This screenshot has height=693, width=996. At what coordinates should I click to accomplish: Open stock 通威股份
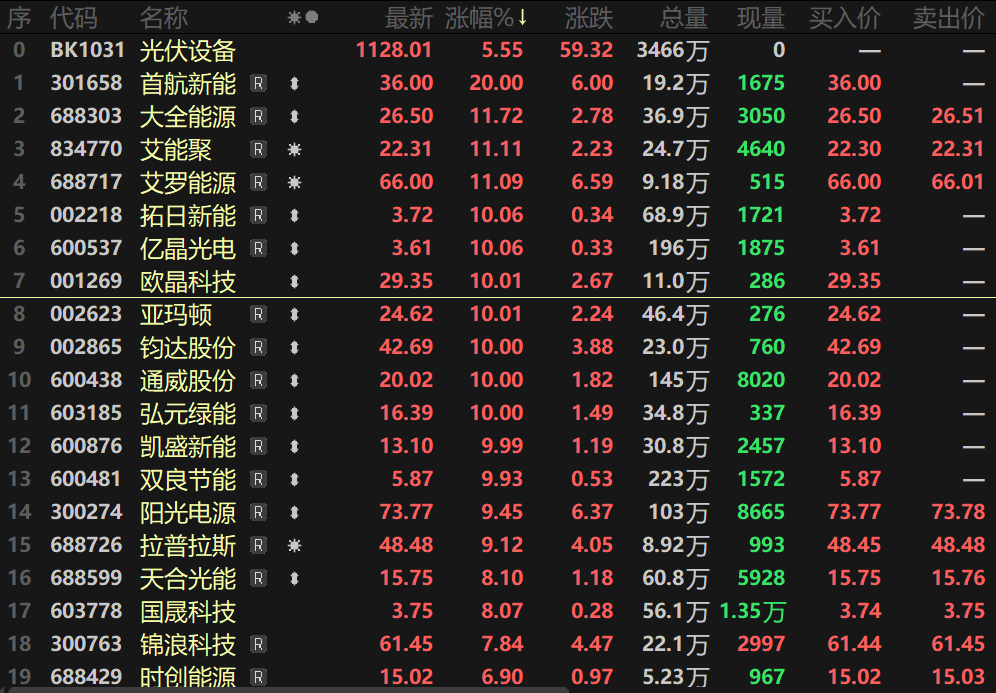coord(188,380)
